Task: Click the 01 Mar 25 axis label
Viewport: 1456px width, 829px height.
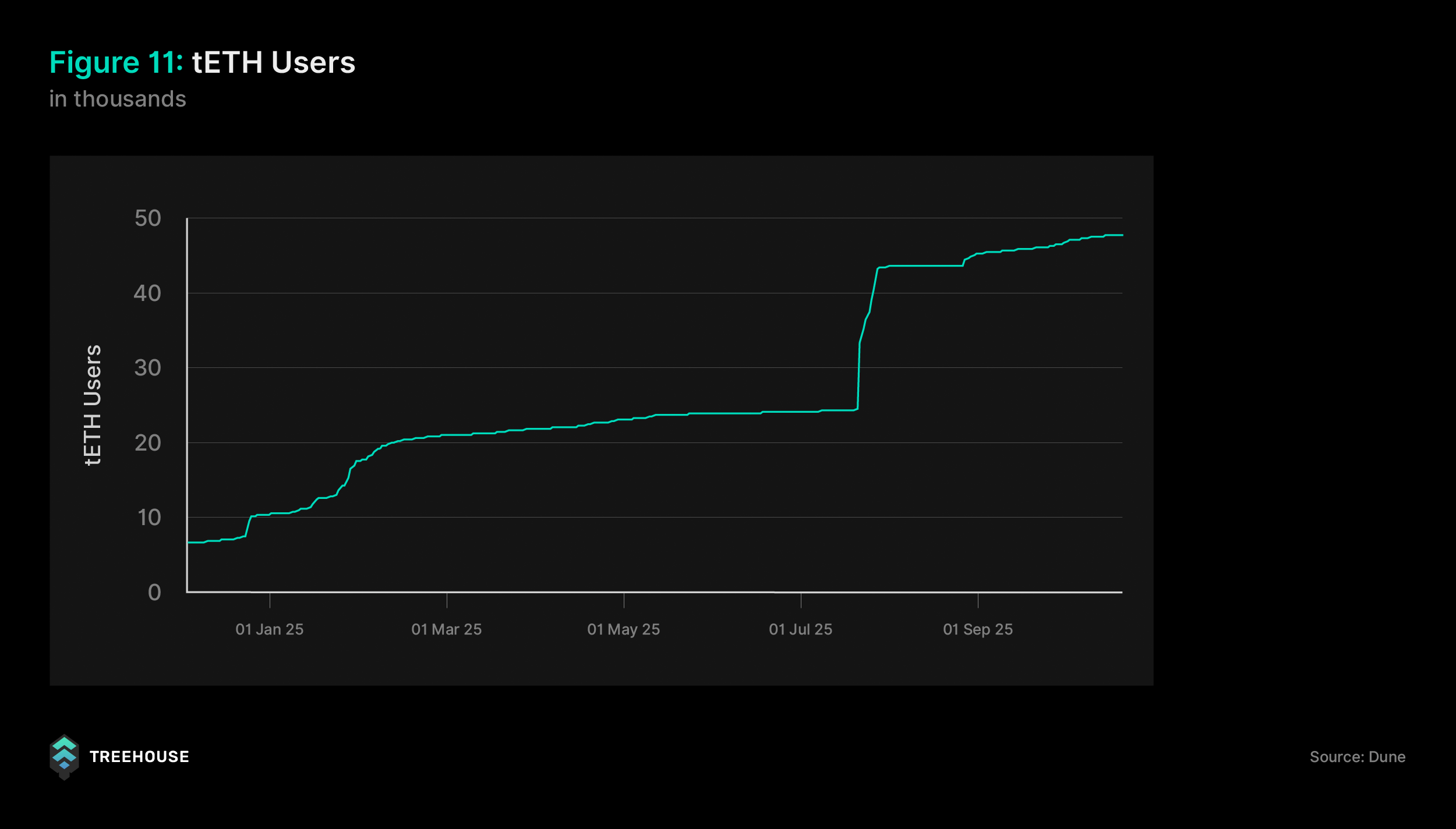Action: [x=446, y=629]
